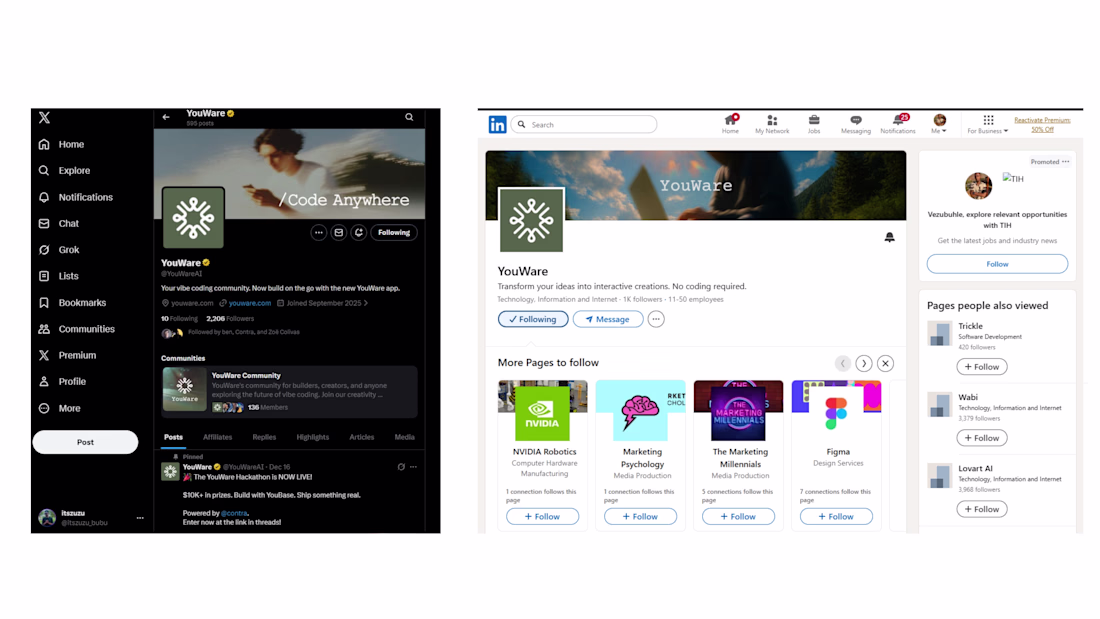
Task: Click the Following button on the X profile
Action: [x=394, y=232]
